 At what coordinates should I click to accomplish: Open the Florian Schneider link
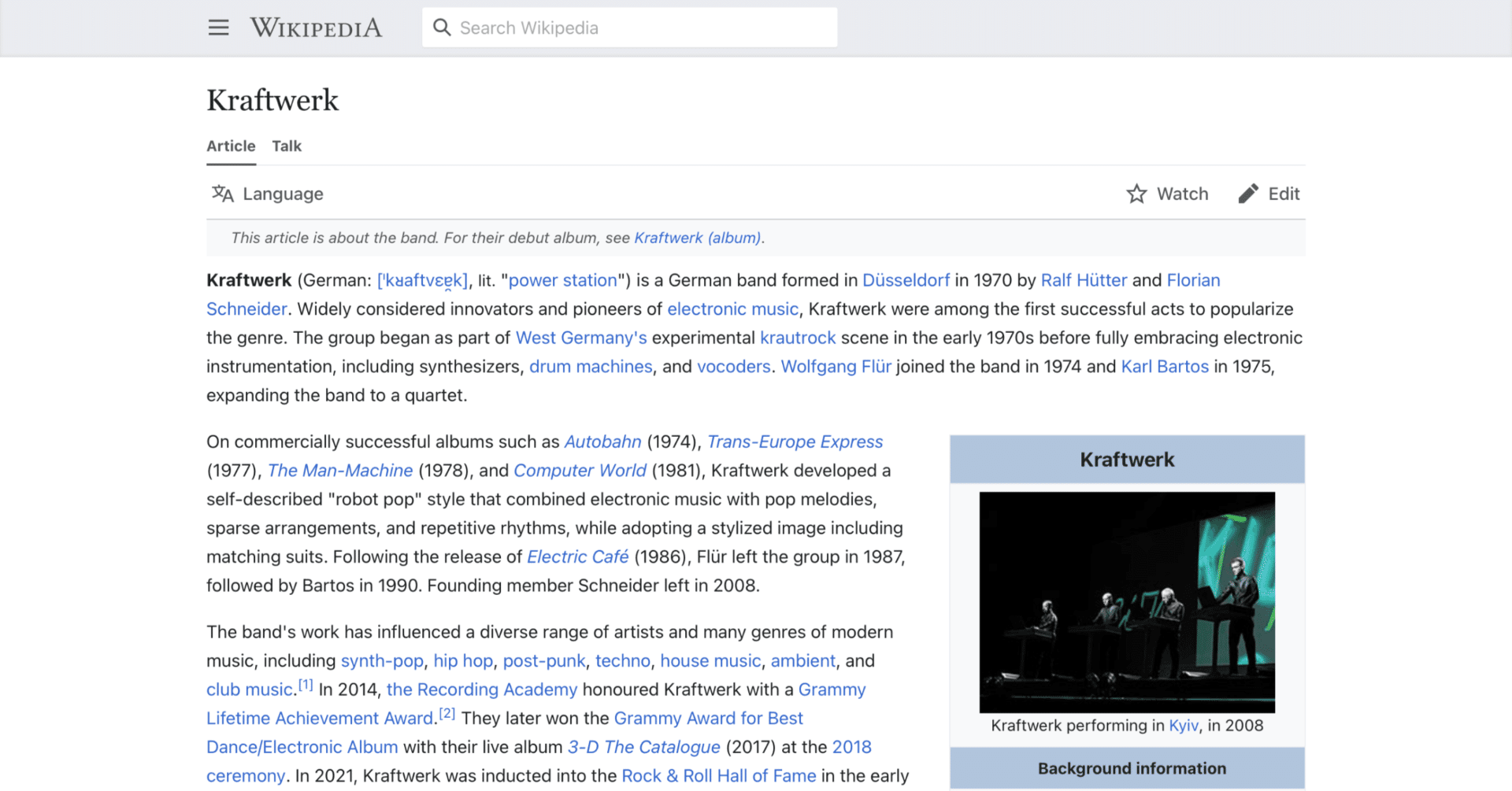point(1193,280)
